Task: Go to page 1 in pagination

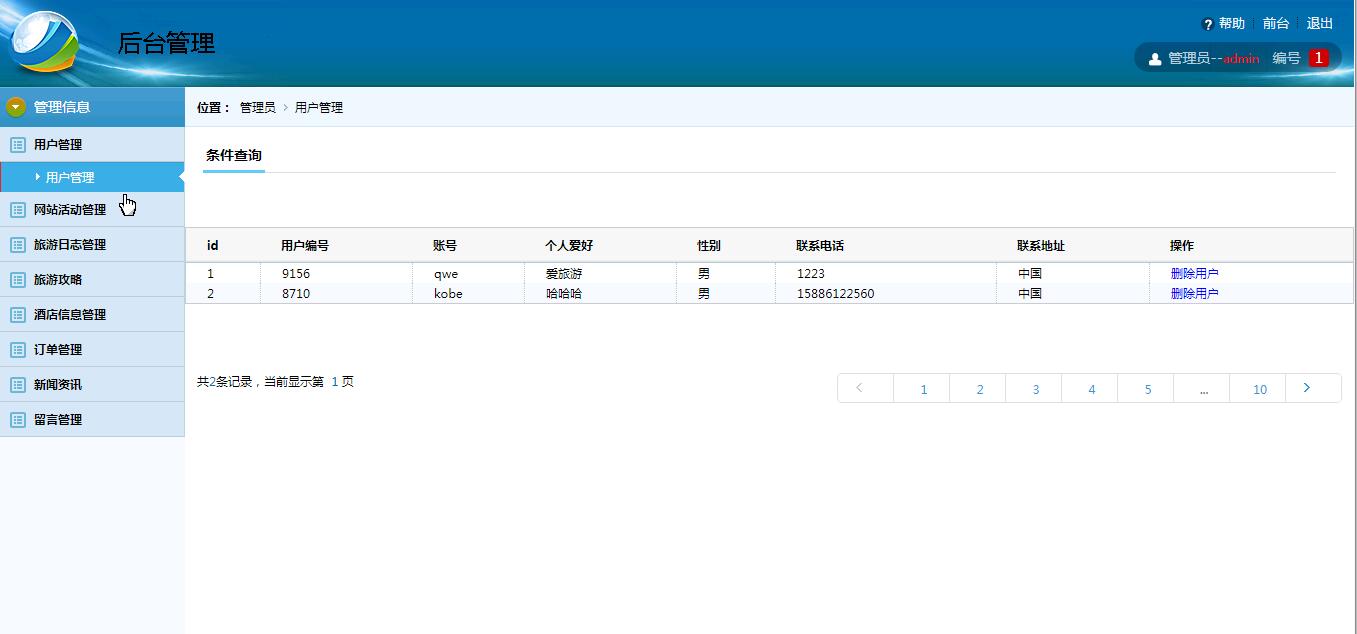Action: click(923, 389)
